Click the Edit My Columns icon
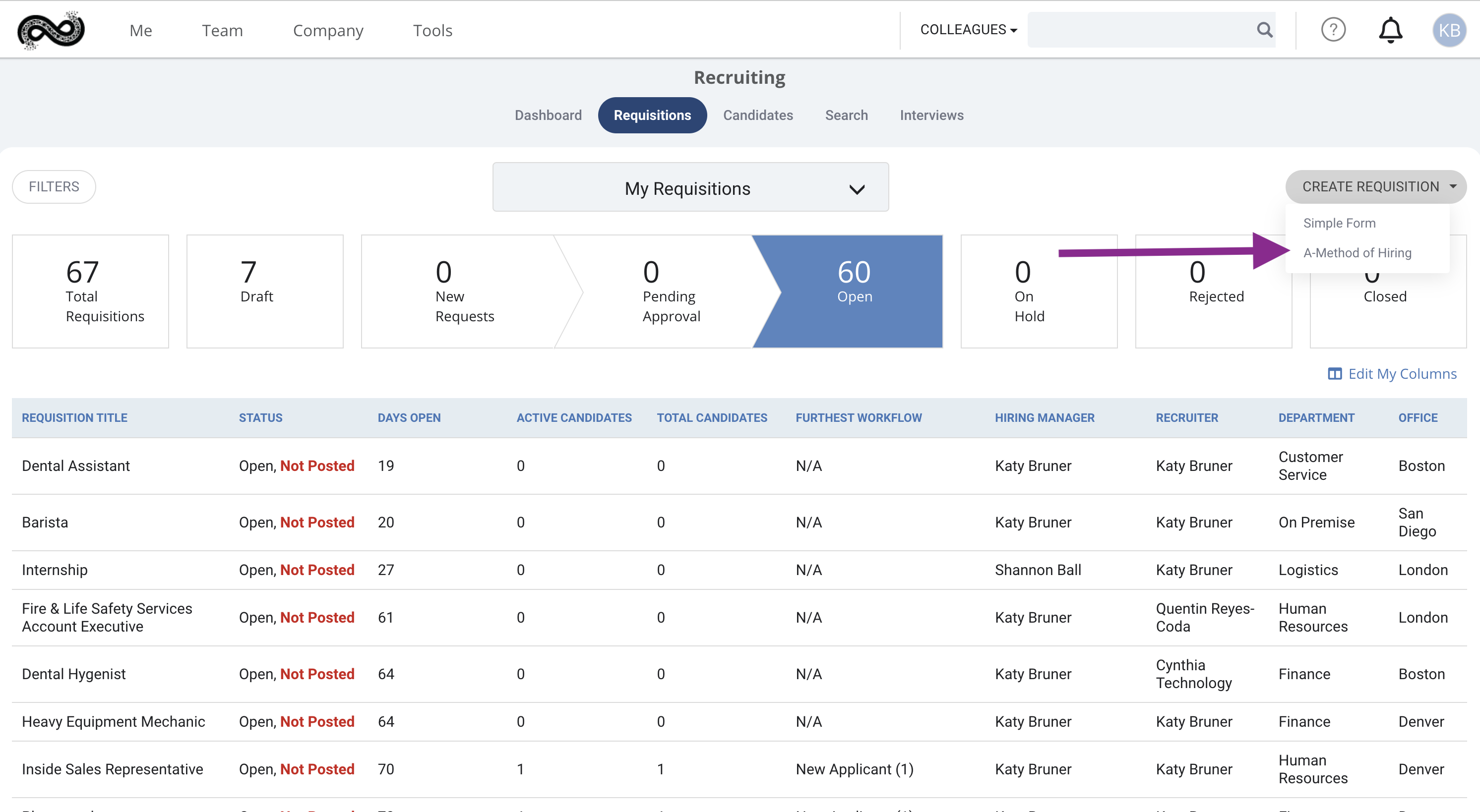The image size is (1480, 812). point(1335,374)
